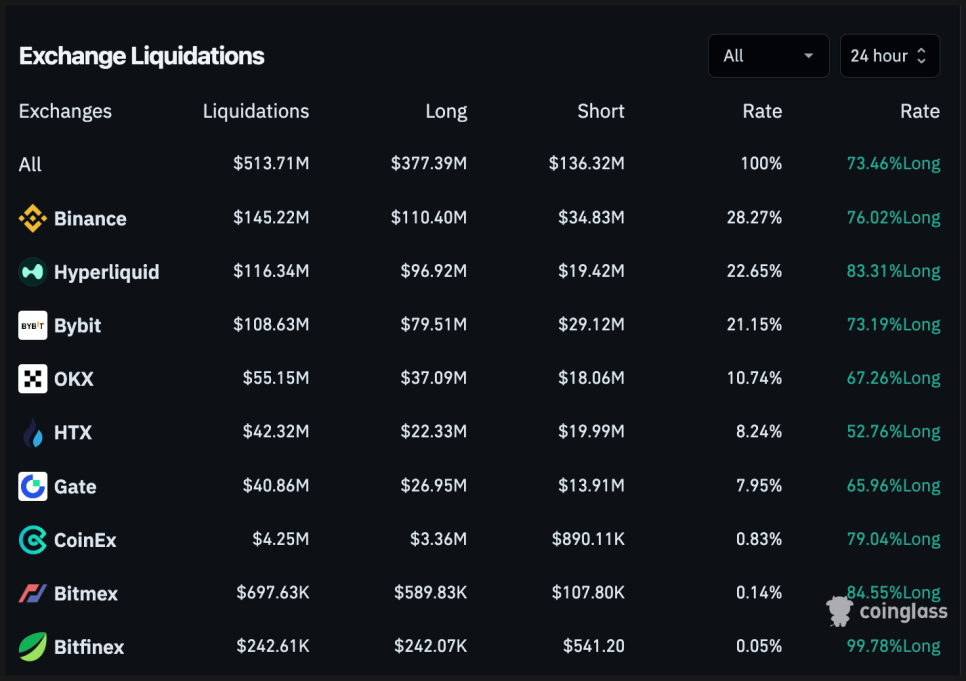Sort by the Liquidations column header
This screenshot has height=681, width=966.
pyautogui.click(x=256, y=111)
